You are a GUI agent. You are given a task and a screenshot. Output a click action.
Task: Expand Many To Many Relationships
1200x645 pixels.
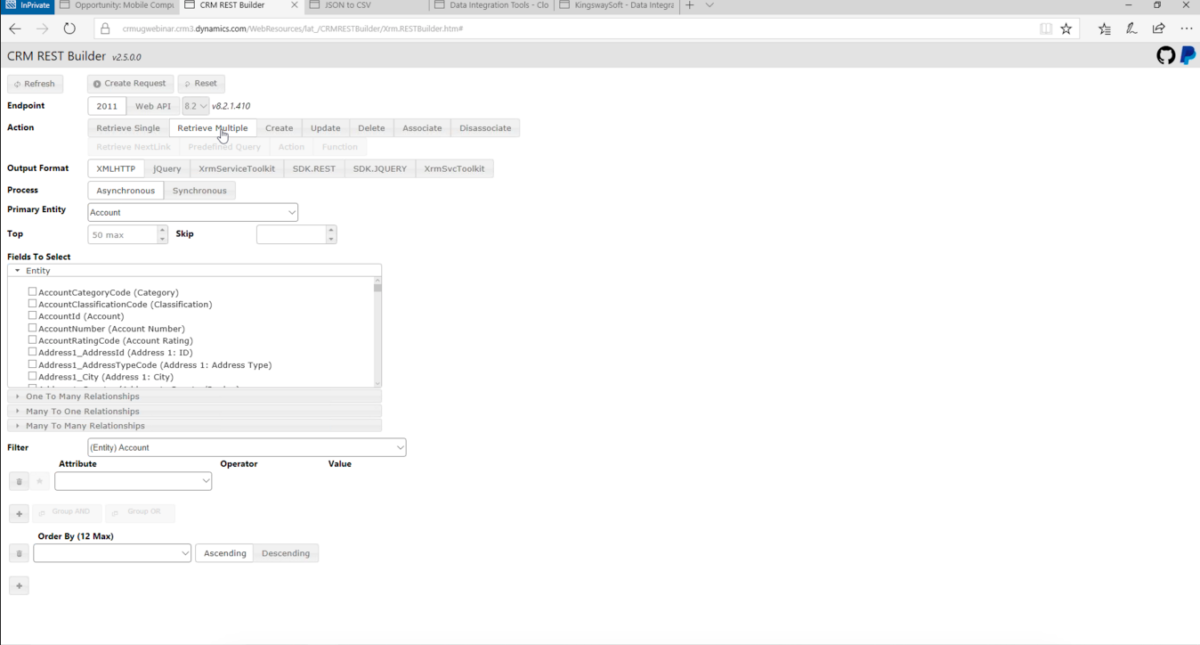(x=194, y=426)
